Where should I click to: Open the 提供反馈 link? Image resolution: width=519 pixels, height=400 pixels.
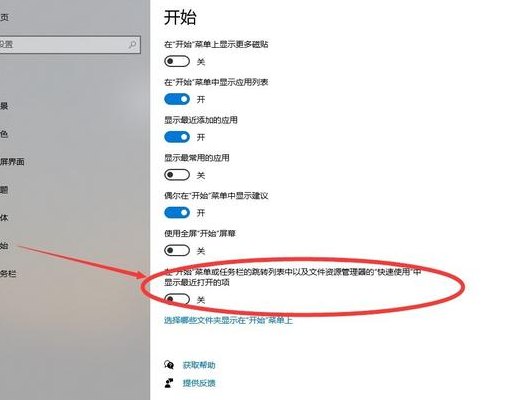pos(199,383)
